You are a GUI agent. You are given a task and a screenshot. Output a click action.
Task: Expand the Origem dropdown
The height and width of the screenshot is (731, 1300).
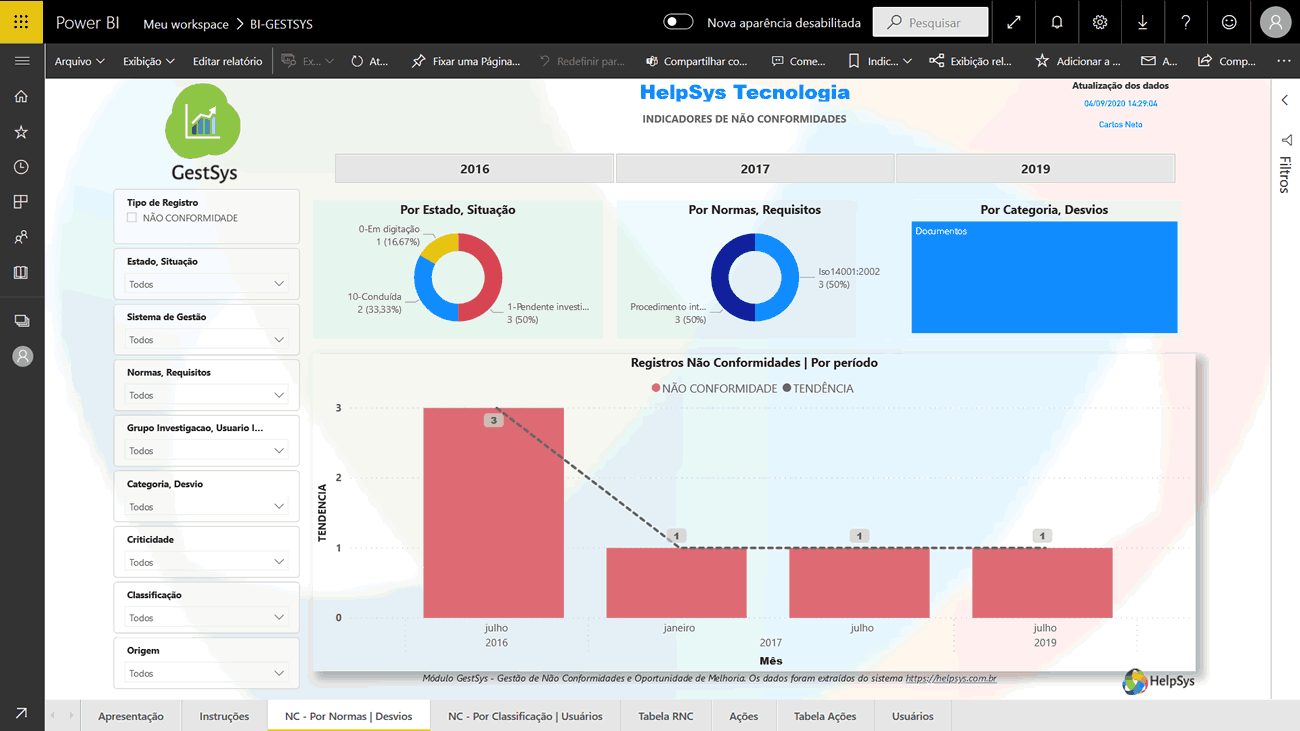click(x=207, y=673)
